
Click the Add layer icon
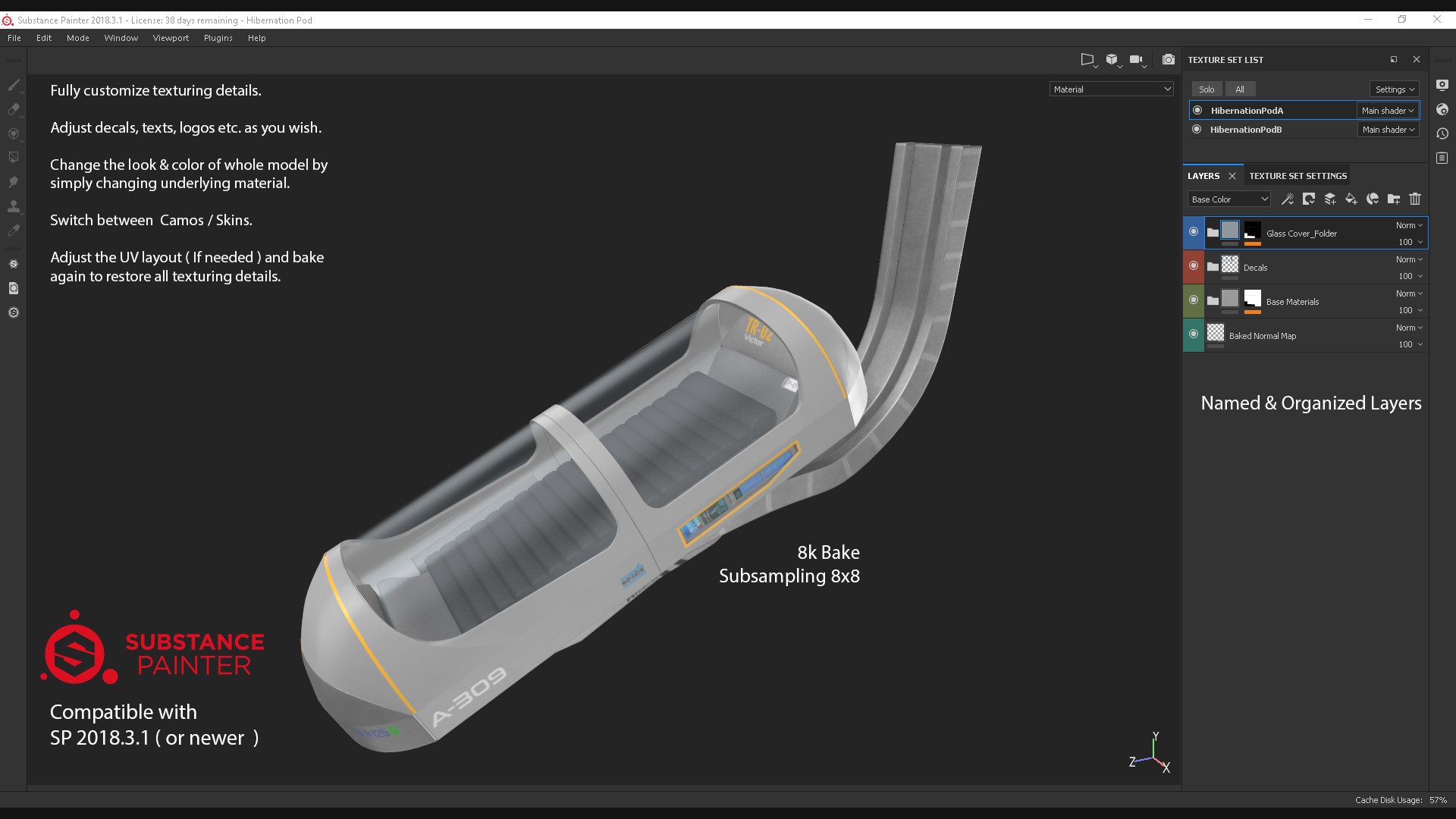point(1330,199)
